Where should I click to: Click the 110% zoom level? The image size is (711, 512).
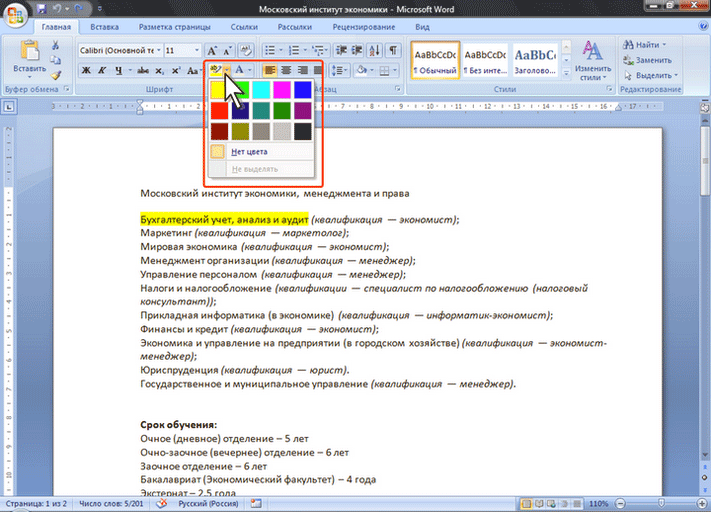click(599, 504)
